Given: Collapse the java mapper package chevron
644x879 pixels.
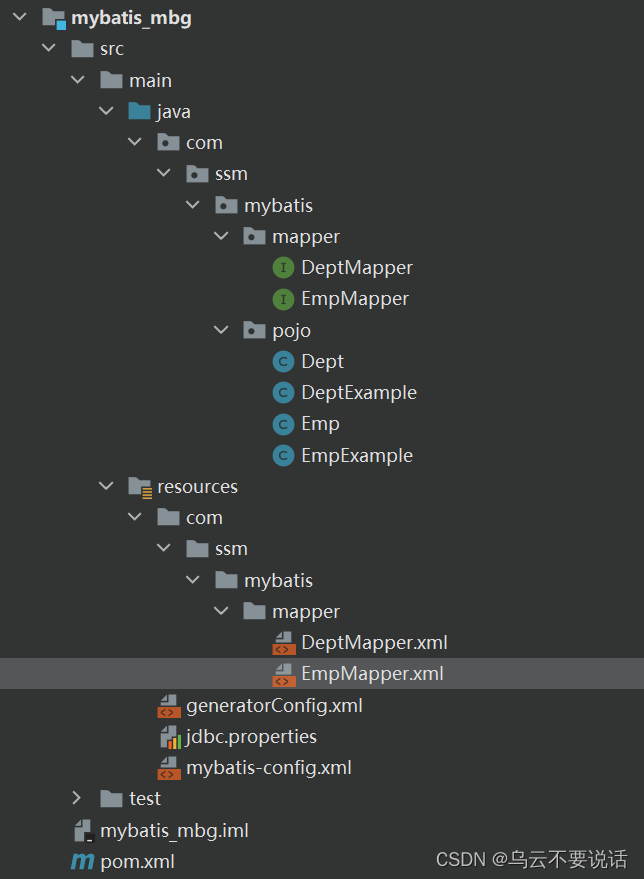Looking at the screenshot, I should tap(221, 236).
